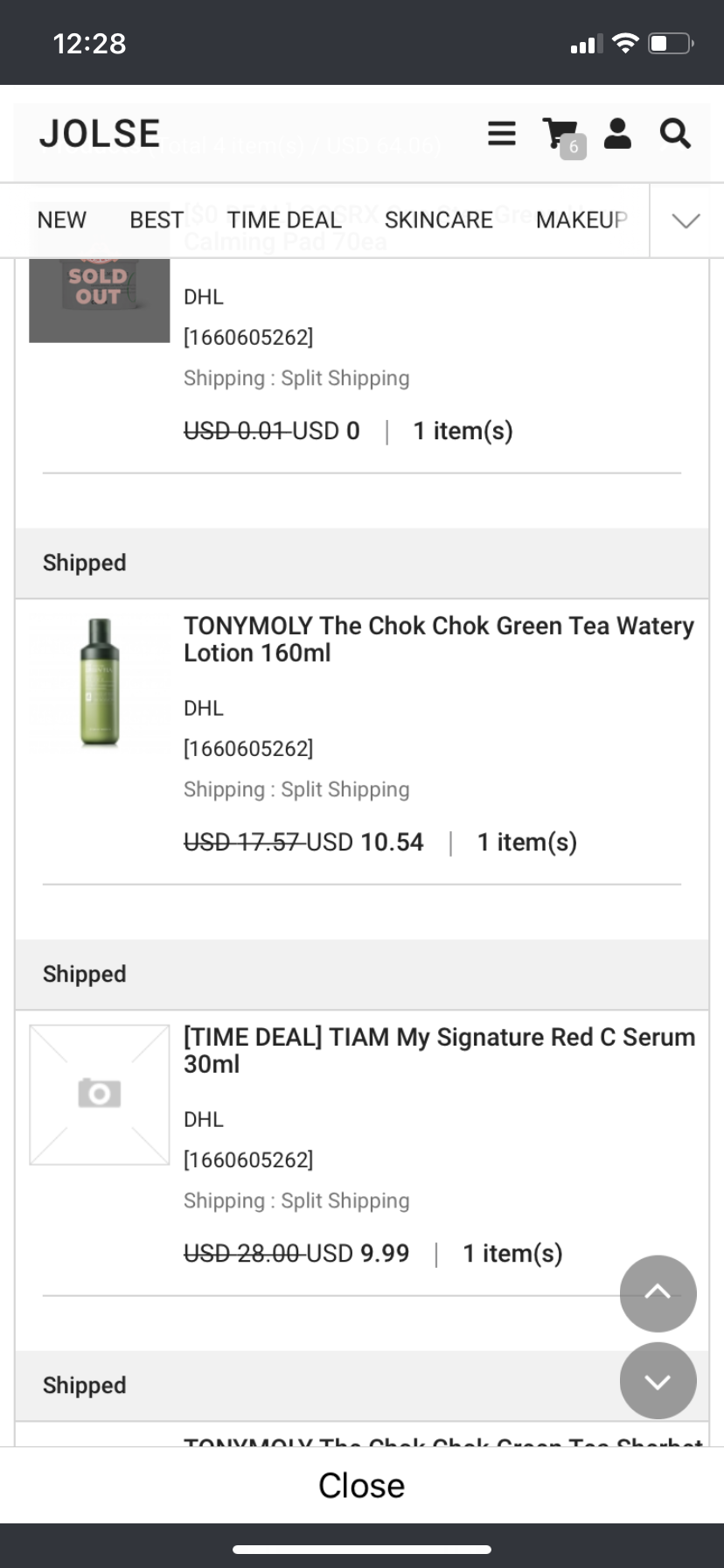Select the NEW category tab
This screenshot has height=1568, width=724.
62,220
